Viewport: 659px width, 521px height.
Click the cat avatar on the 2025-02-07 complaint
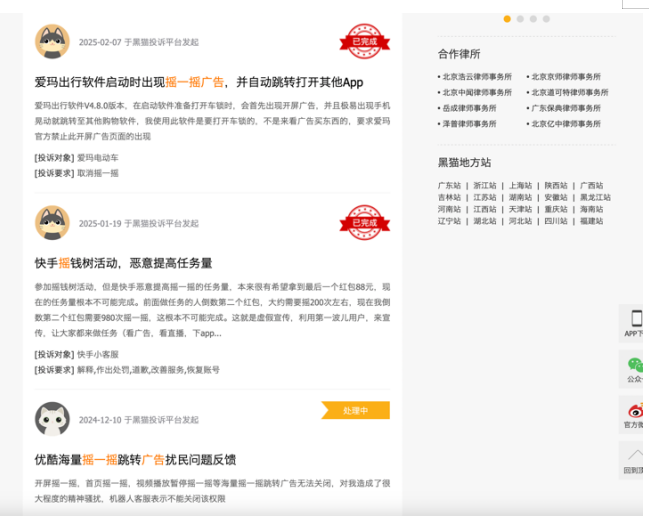click(52, 41)
